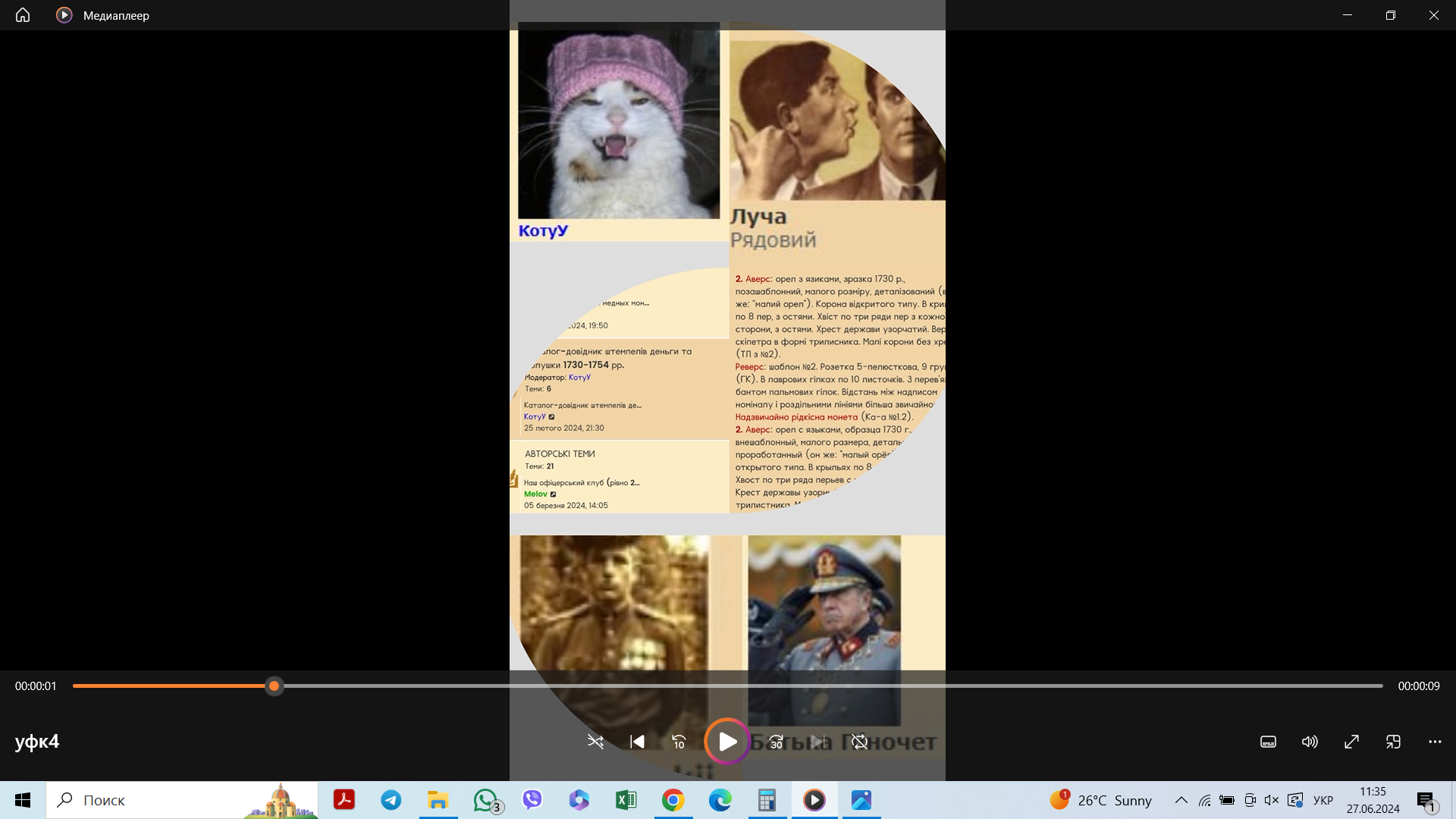Open the notification center
Image resolution: width=1456 pixels, height=819 pixels.
1427,800
